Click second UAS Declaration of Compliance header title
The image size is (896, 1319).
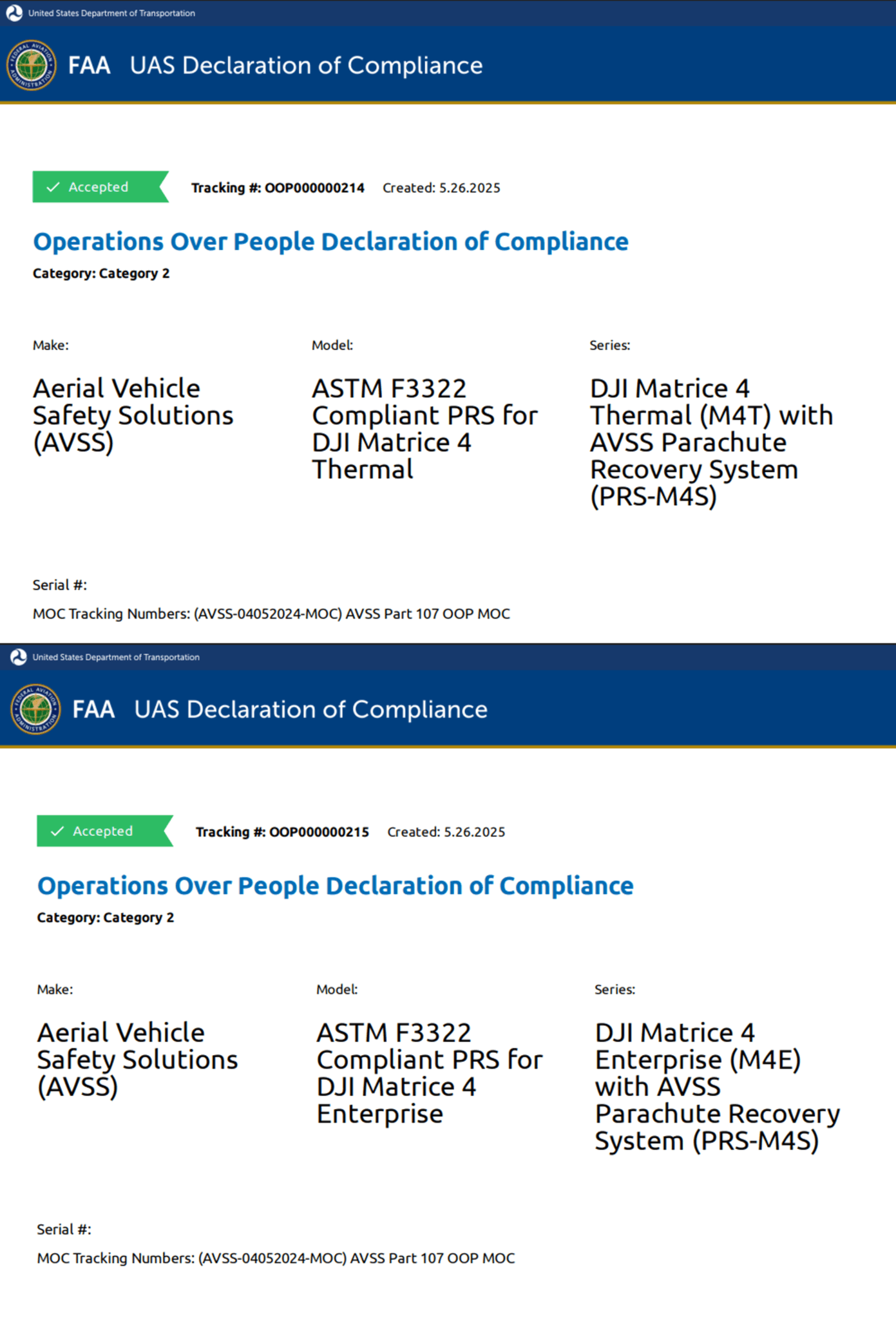pos(311,710)
